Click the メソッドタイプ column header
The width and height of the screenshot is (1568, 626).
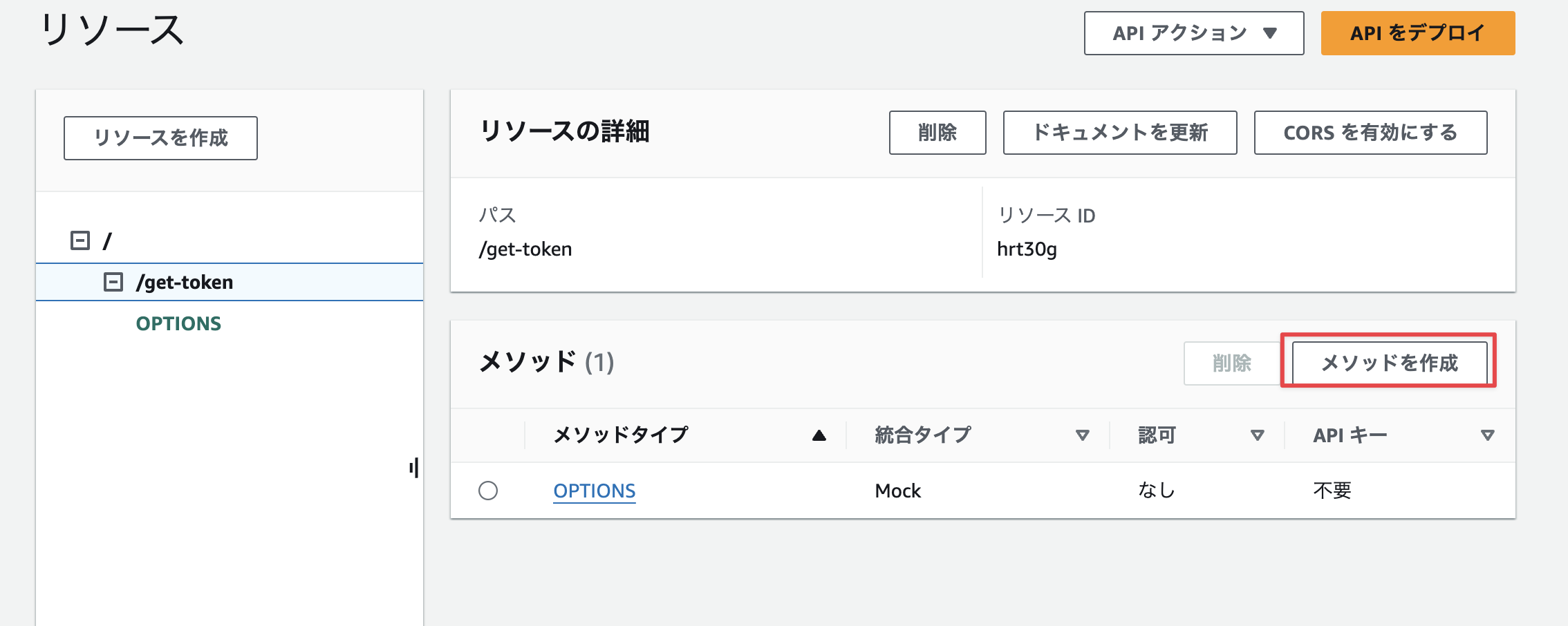pos(621,435)
